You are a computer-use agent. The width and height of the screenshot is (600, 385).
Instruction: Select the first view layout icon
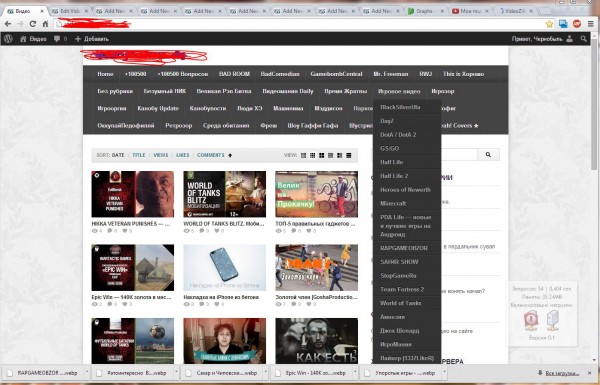[x=303, y=155]
